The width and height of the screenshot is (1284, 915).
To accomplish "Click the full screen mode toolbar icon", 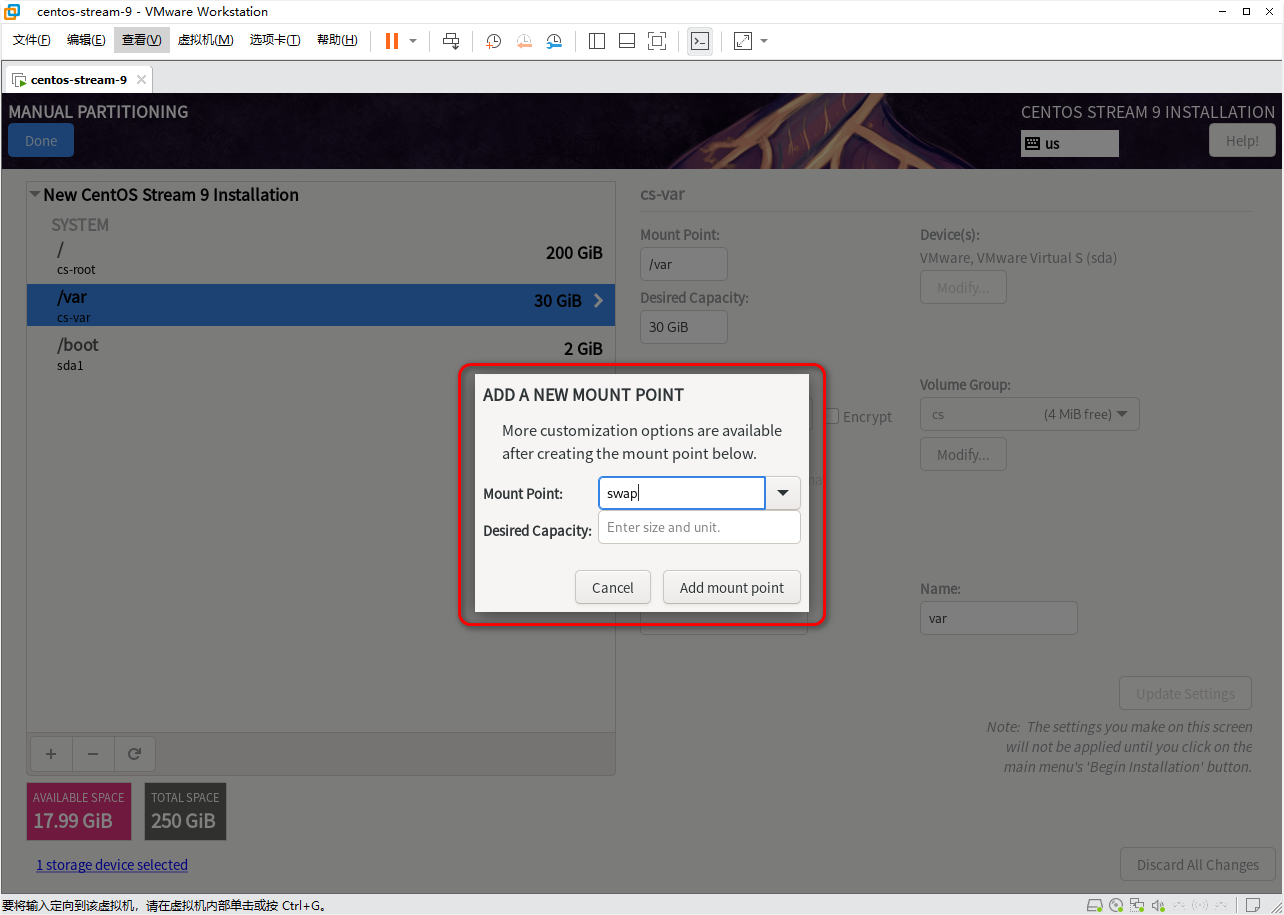I will coord(657,41).
